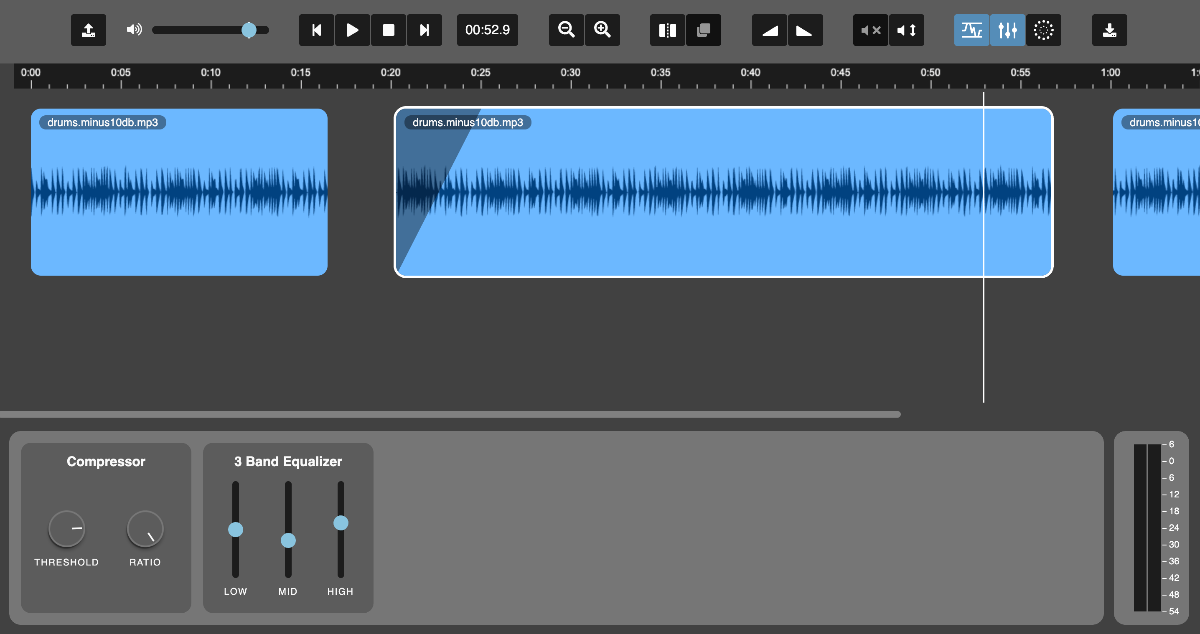Click the 0:45 mark on the ruler
The image size is (1200, 634).
click(840, 73)
